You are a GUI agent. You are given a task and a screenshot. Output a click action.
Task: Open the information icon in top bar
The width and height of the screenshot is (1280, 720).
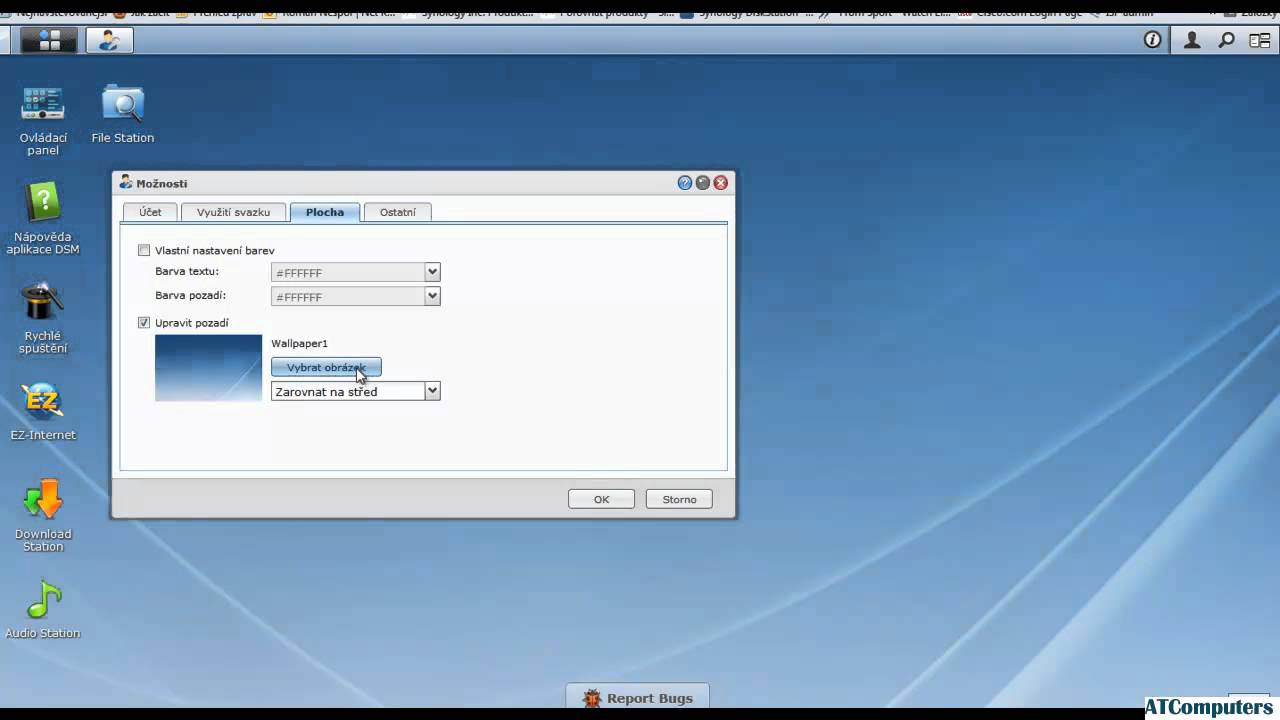pyautogui.click(x=1153, y=40)
